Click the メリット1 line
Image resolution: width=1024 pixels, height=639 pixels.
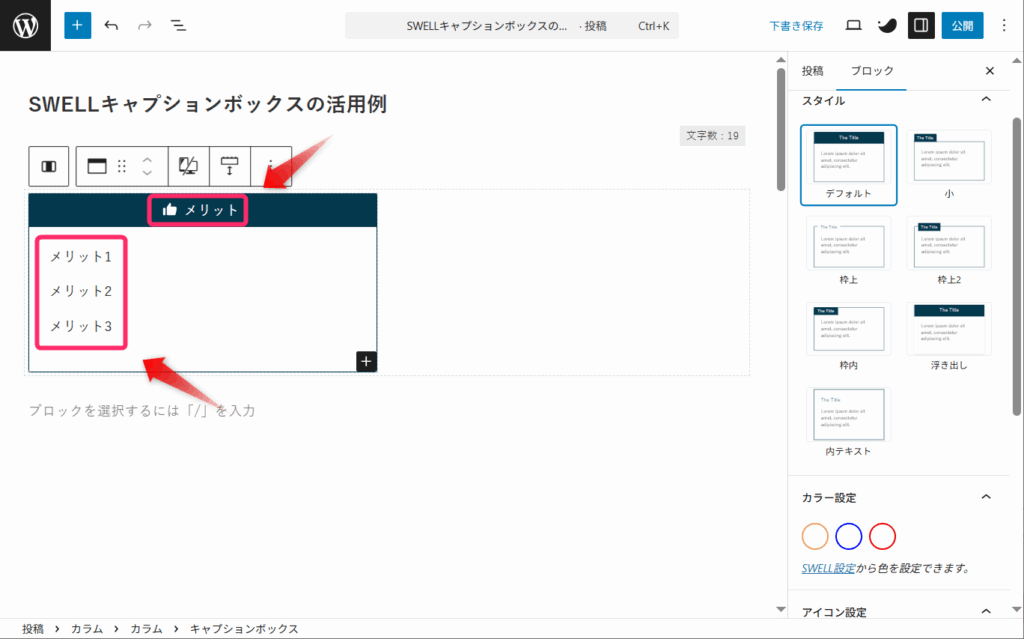[81, 257]
